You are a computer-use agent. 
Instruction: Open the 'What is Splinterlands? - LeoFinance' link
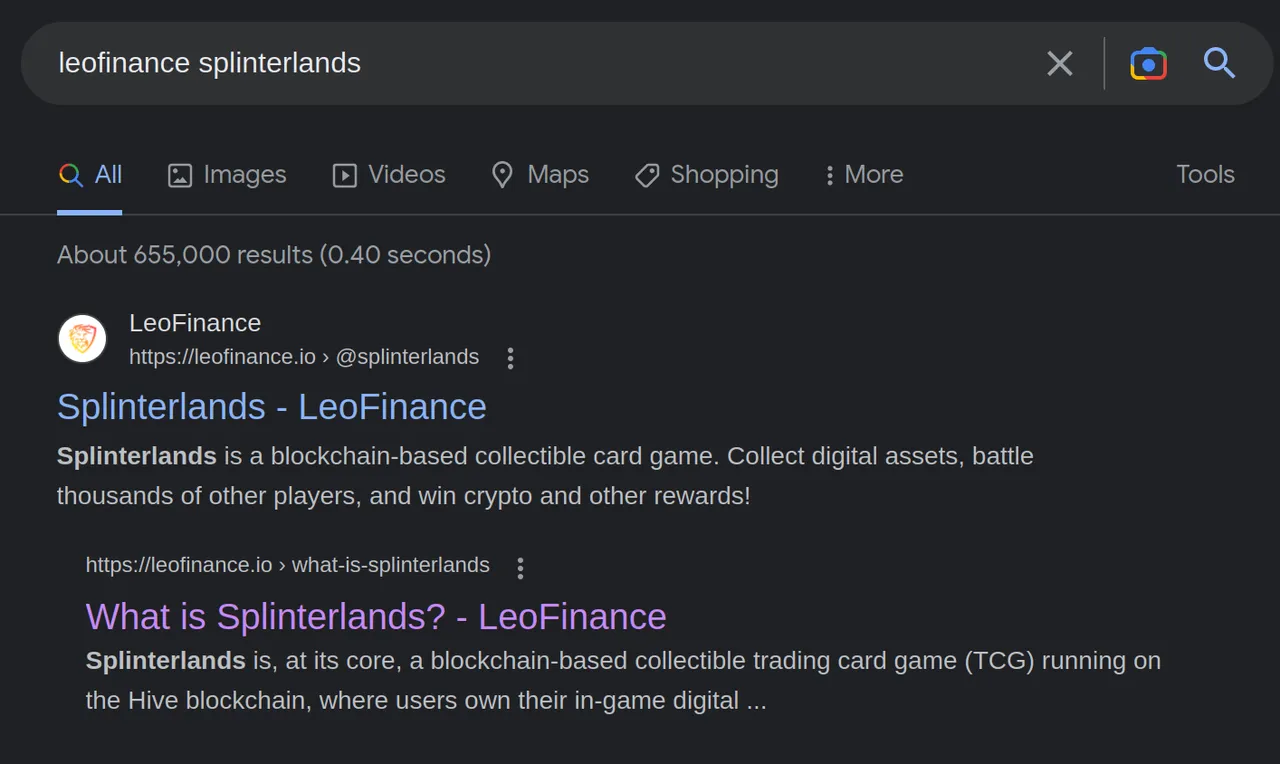tap(376, 617)
